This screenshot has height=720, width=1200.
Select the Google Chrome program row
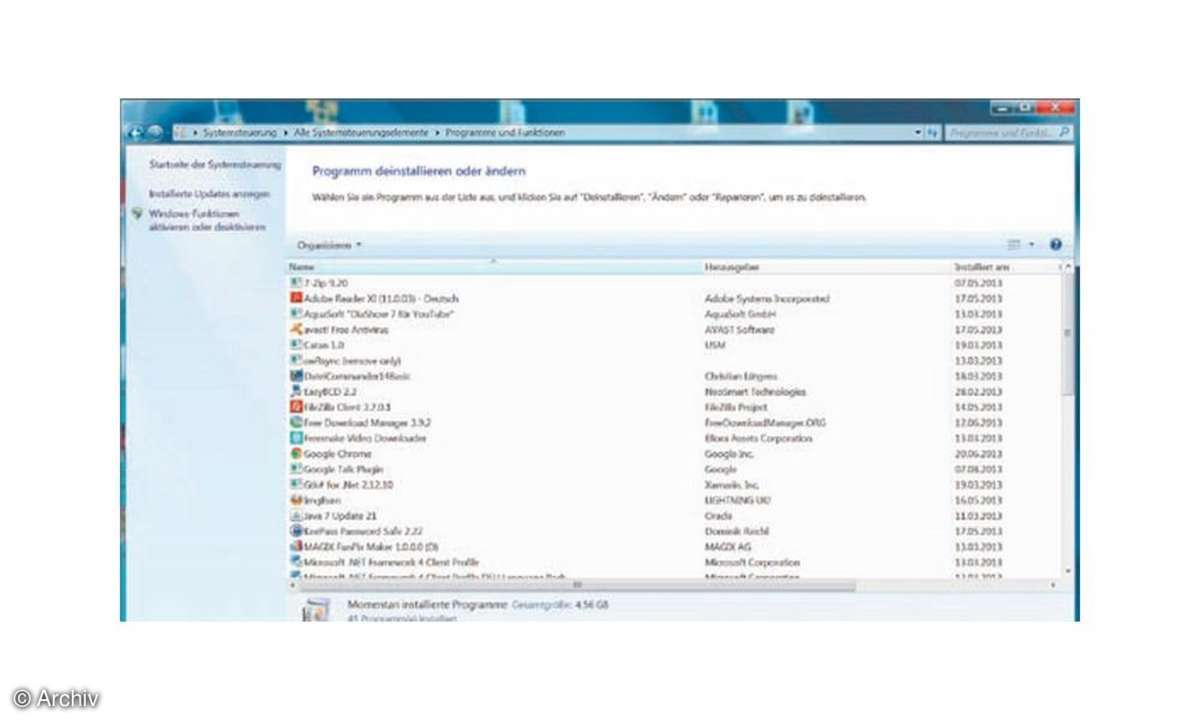point(673,454)
